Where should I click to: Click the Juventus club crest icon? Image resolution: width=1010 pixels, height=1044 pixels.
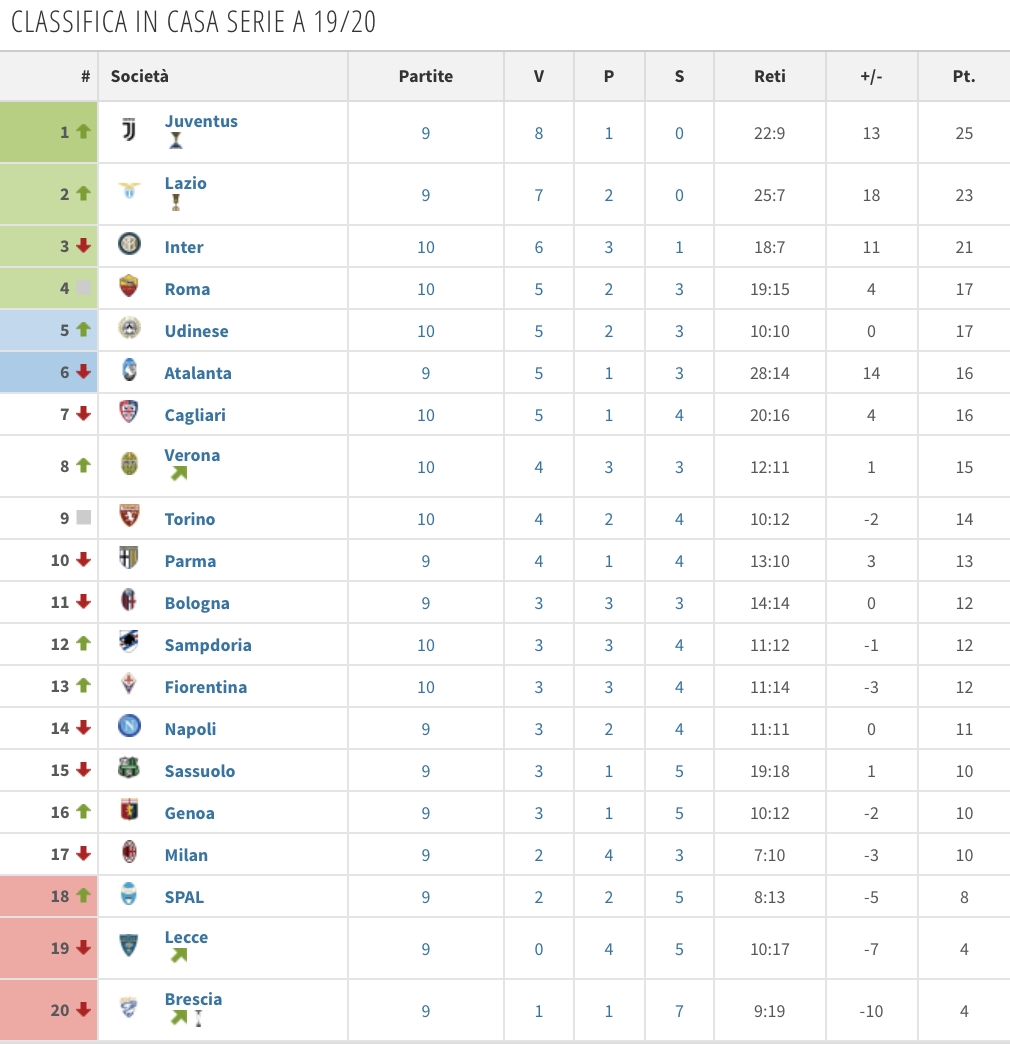tap(129, 131)
